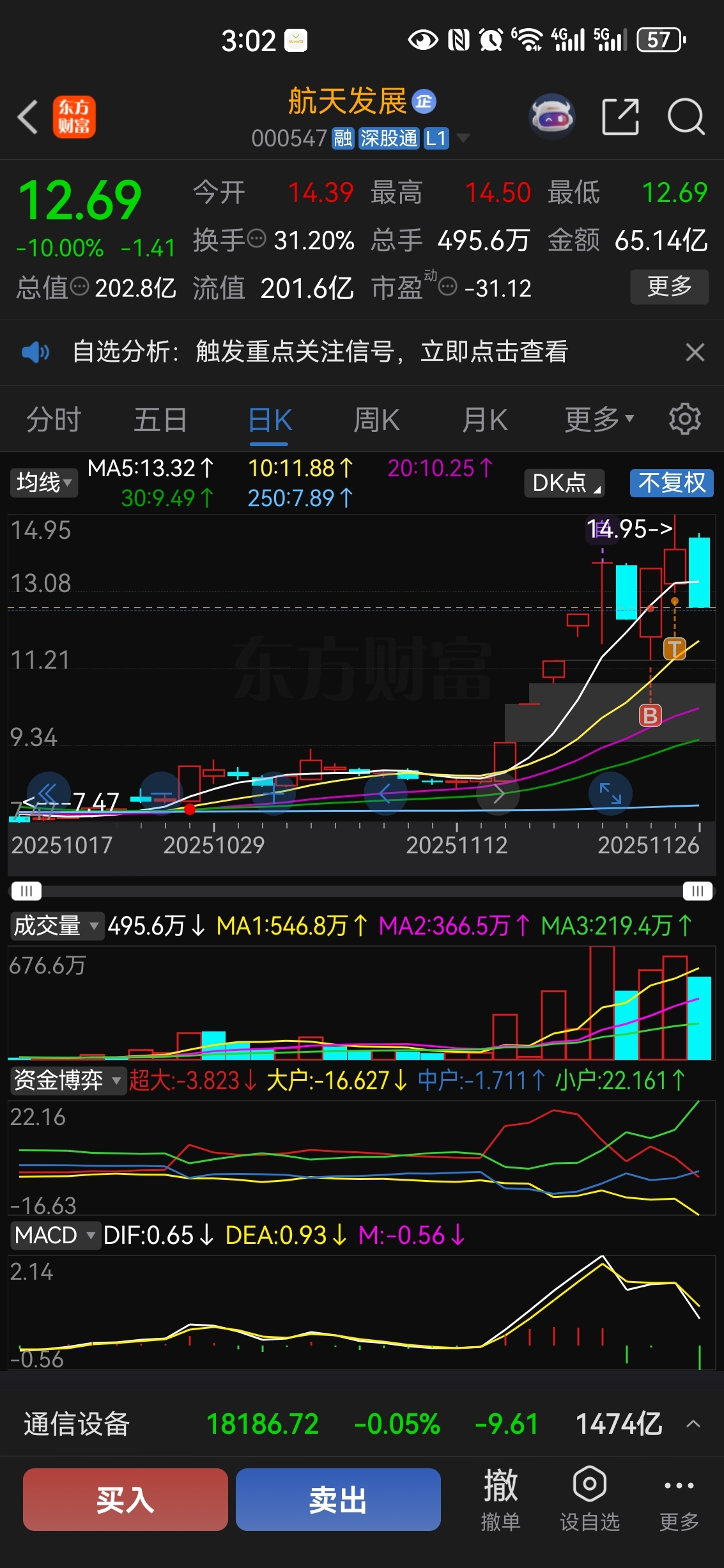Screen dimensions: 724x1568
Task: Switch to the 分时 tab
Action: (x=54, y=420)
